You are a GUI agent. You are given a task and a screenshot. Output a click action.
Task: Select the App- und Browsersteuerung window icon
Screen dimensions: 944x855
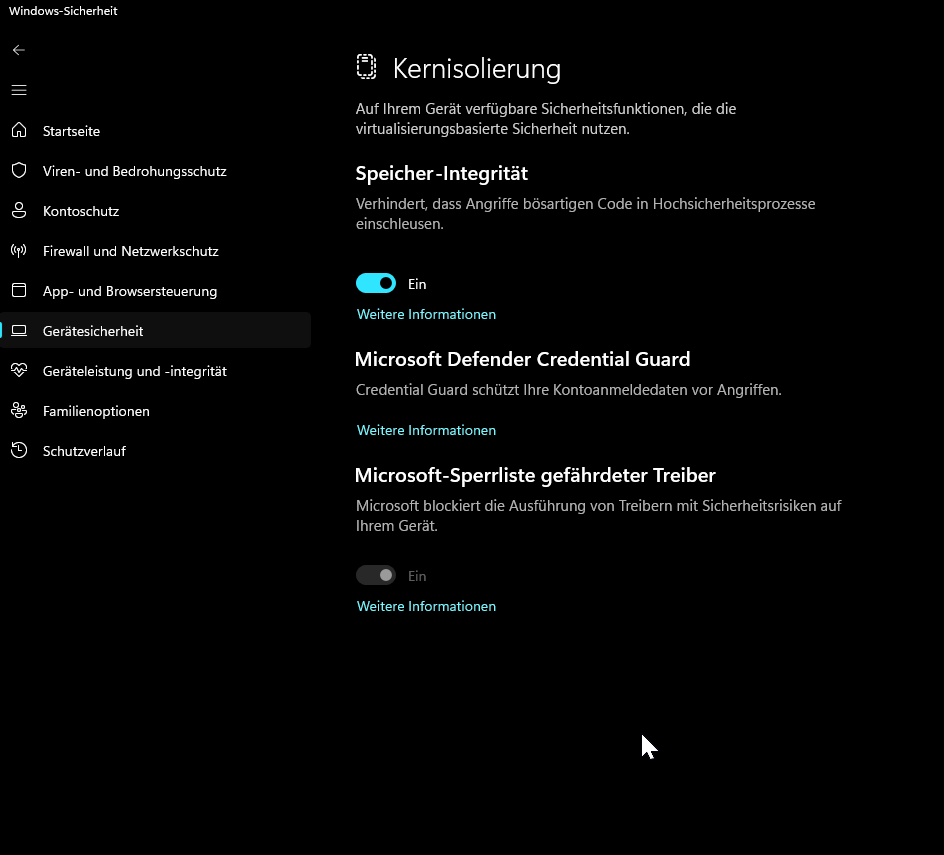click(x=19, y=290)
